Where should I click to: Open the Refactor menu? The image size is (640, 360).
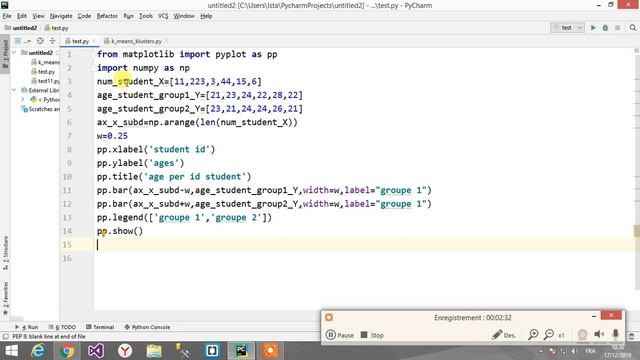tap(107, 16)
